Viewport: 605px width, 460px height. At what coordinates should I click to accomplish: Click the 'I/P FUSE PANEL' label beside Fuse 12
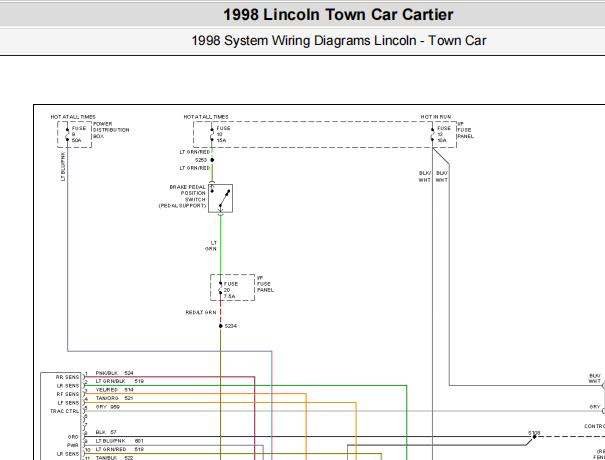click(465, 130)
